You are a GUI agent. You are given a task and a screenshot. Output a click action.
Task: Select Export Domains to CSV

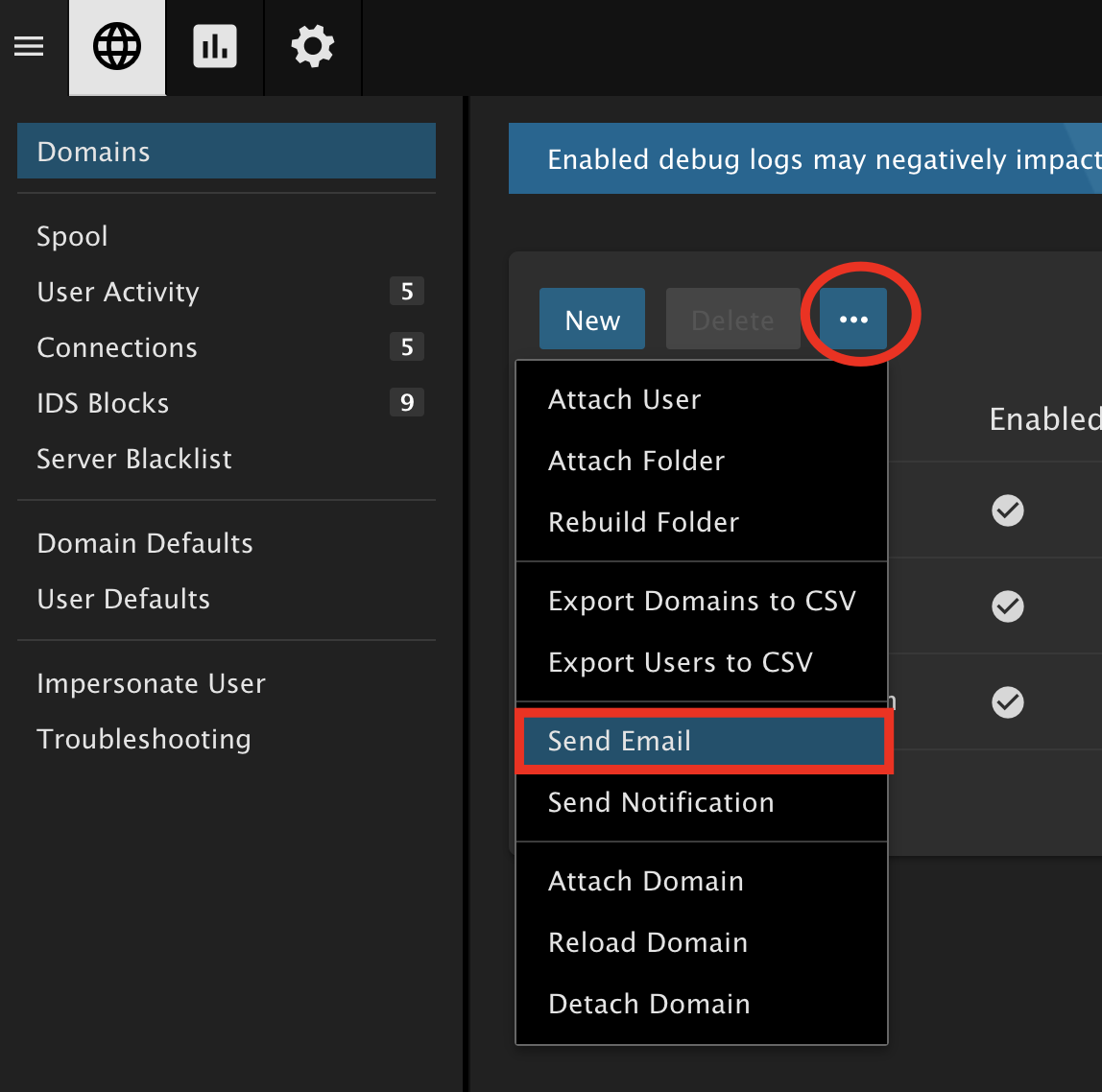pyautogui.click(x=702, y=601)
